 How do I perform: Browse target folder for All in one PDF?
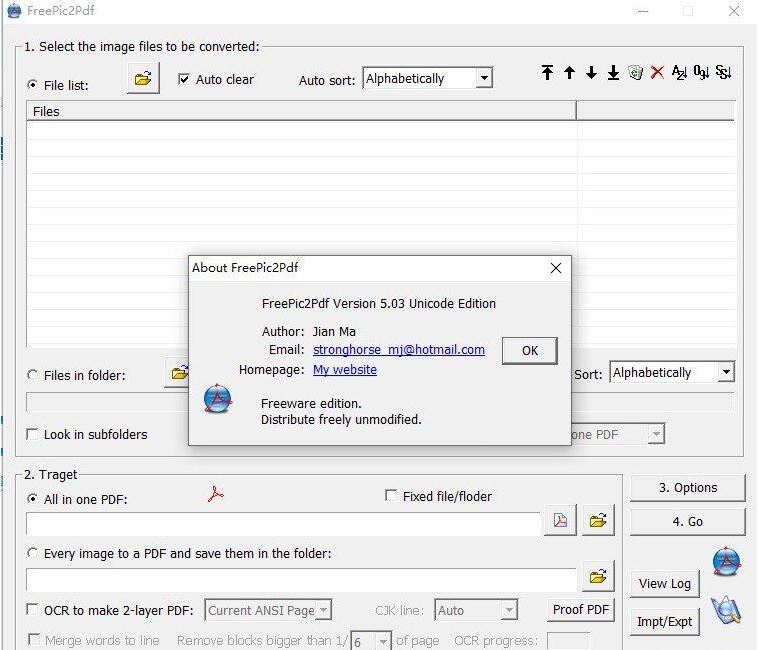[x=598, y=520]
